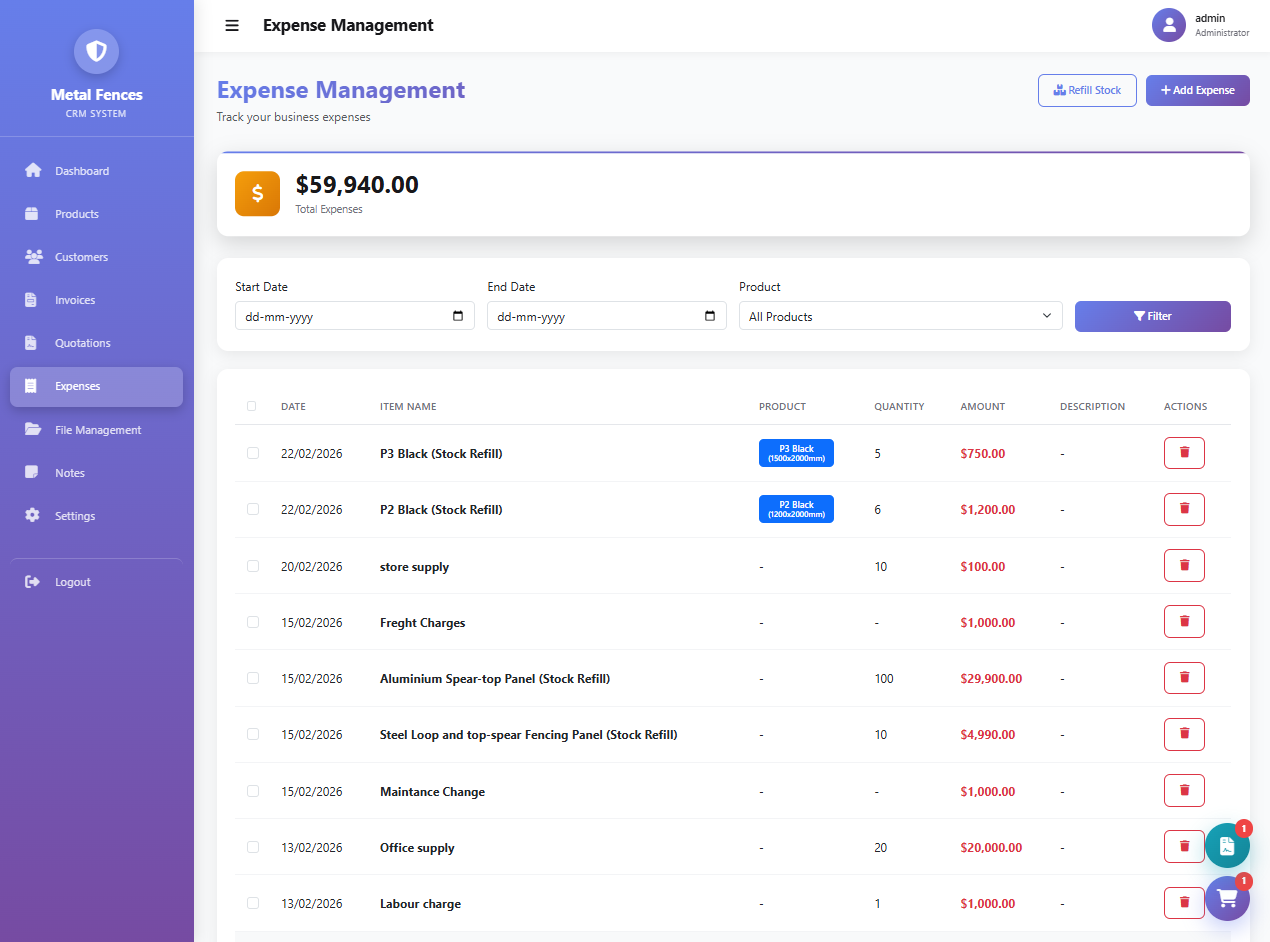
Task: Select the checkbox for store supply row
Action: coord(252,565)
